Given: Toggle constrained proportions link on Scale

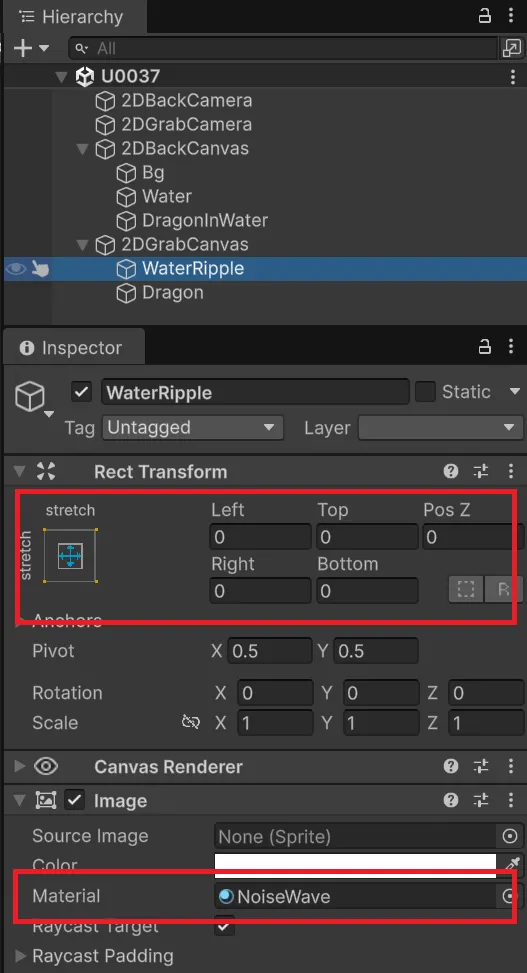Looking at the screenshot, I should [191, 722].
